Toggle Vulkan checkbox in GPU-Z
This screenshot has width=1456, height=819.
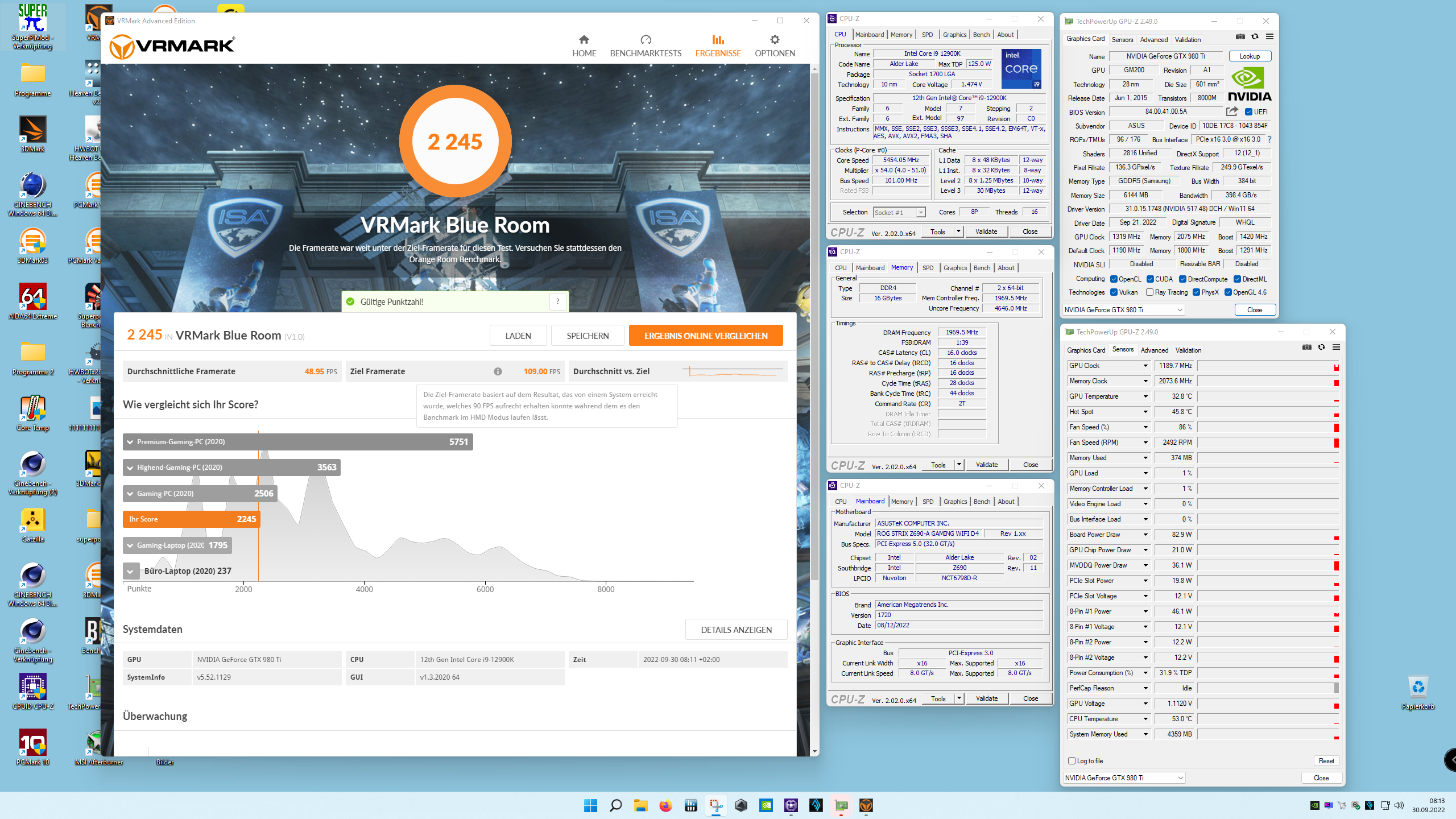[1114, 292]
